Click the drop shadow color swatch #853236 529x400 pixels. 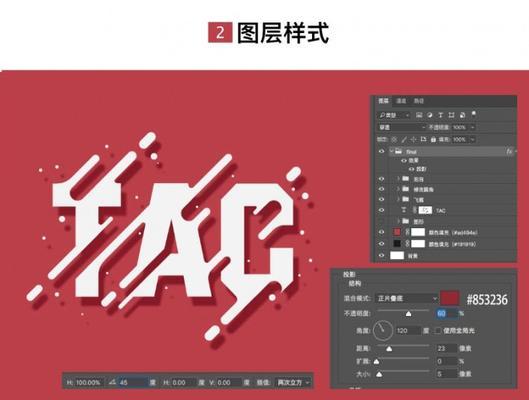click(449, 298)
